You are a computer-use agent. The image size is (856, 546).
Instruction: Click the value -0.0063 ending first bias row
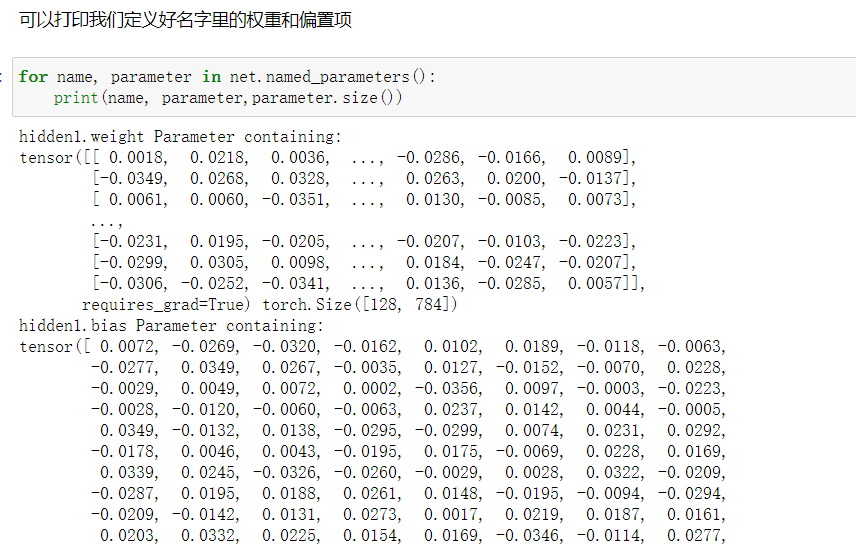point(690,346)
